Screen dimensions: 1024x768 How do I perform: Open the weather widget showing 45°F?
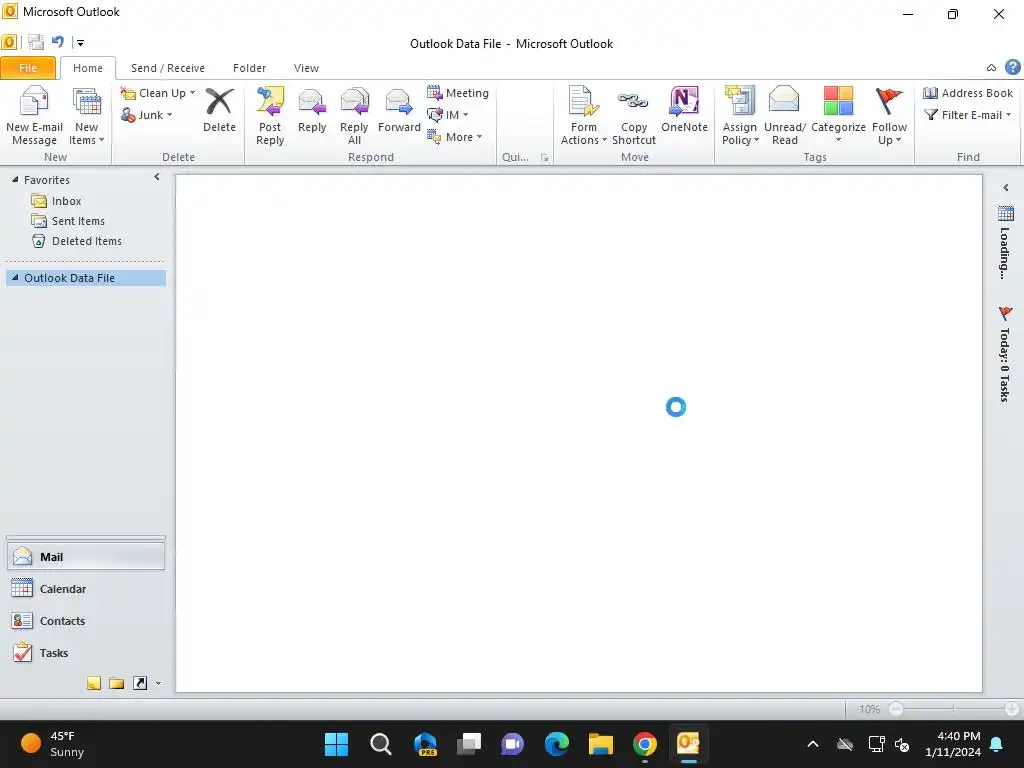coord(54,744)
